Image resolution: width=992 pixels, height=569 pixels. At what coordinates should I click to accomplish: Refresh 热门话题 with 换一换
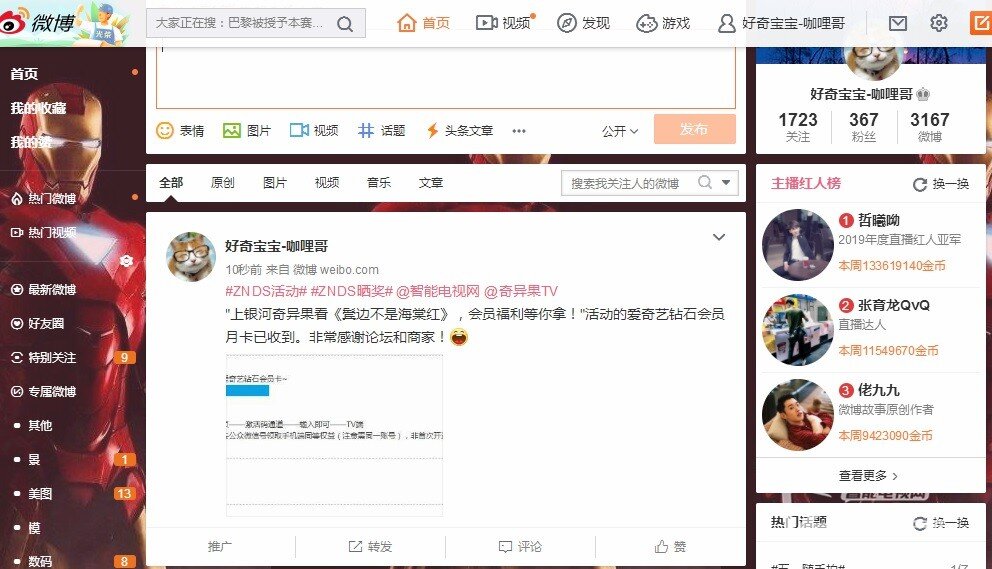941,523
